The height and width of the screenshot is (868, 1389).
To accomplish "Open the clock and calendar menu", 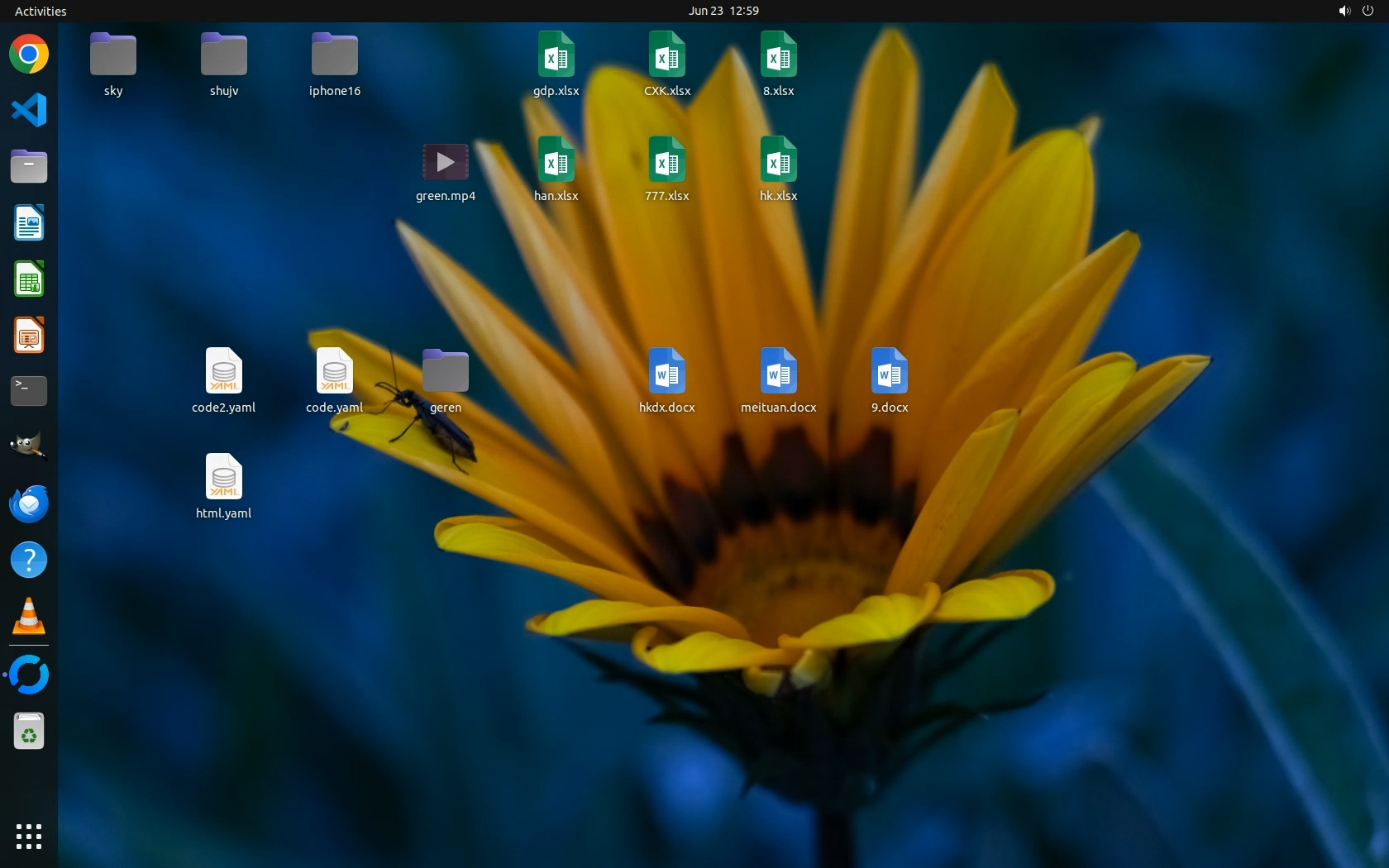I will coord(723,11).
